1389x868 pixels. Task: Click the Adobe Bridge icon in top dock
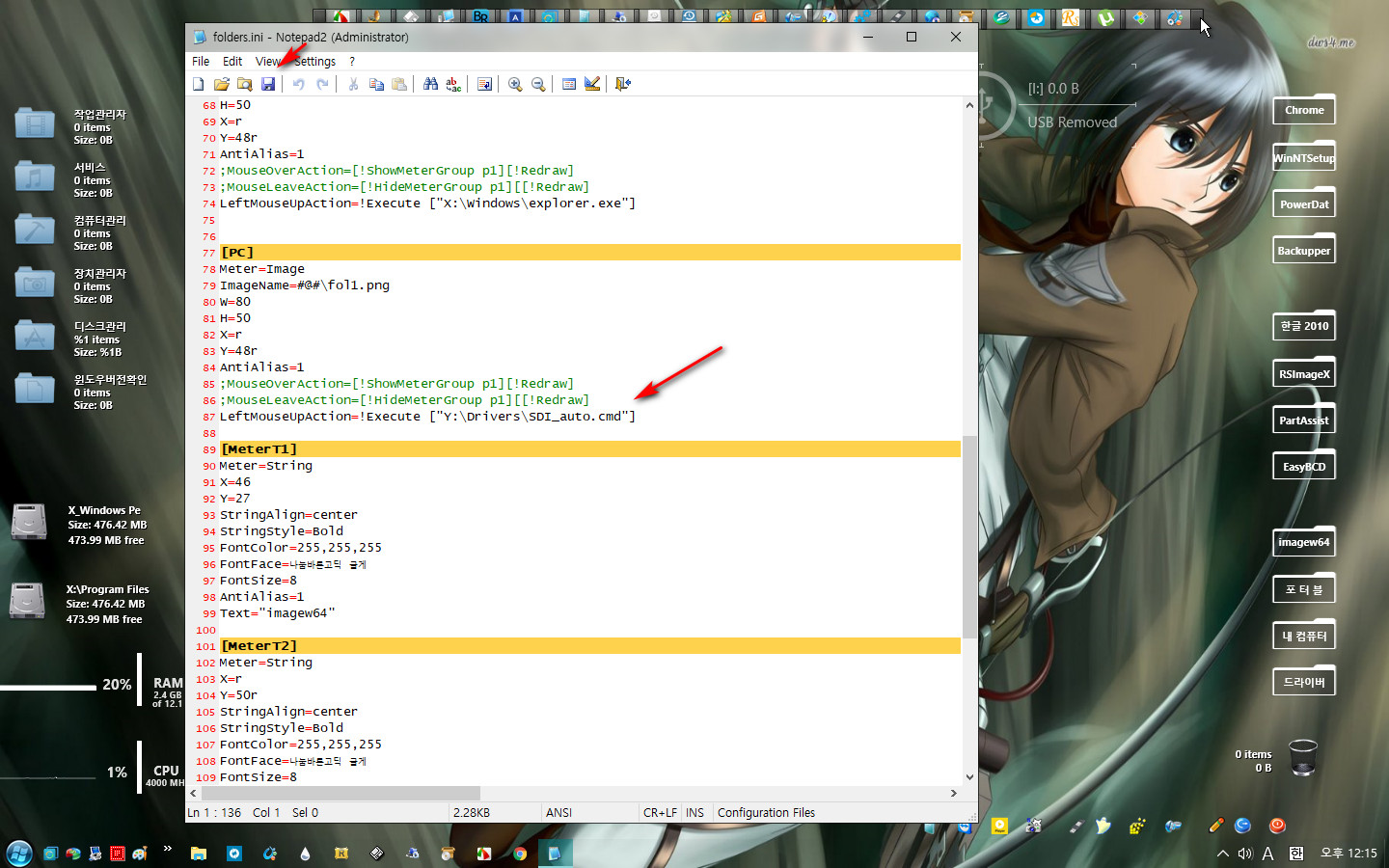[479, 16]
